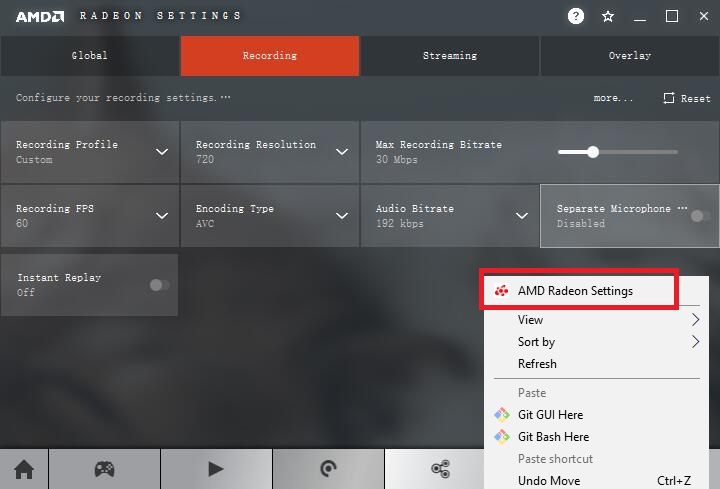Click the '60' Recording FPS value
720x489 pixels.
pos(22,223)
